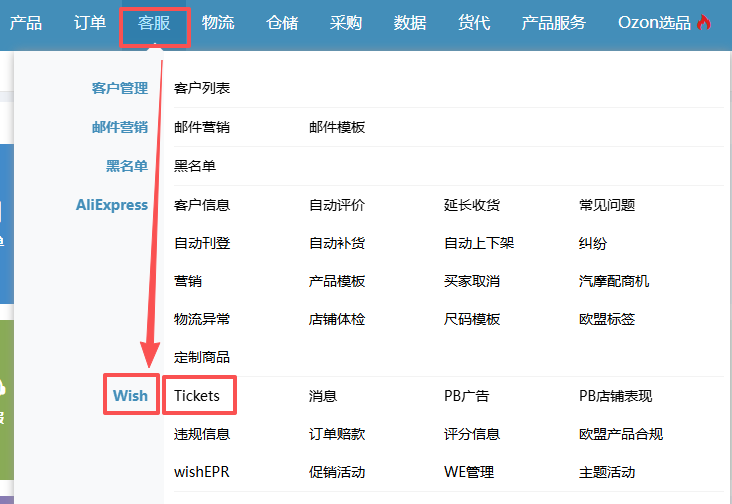Click the 欧盟标签 link
Image resolution: width=732 pixels, height=504 pixels.
(x=607, y=319)
